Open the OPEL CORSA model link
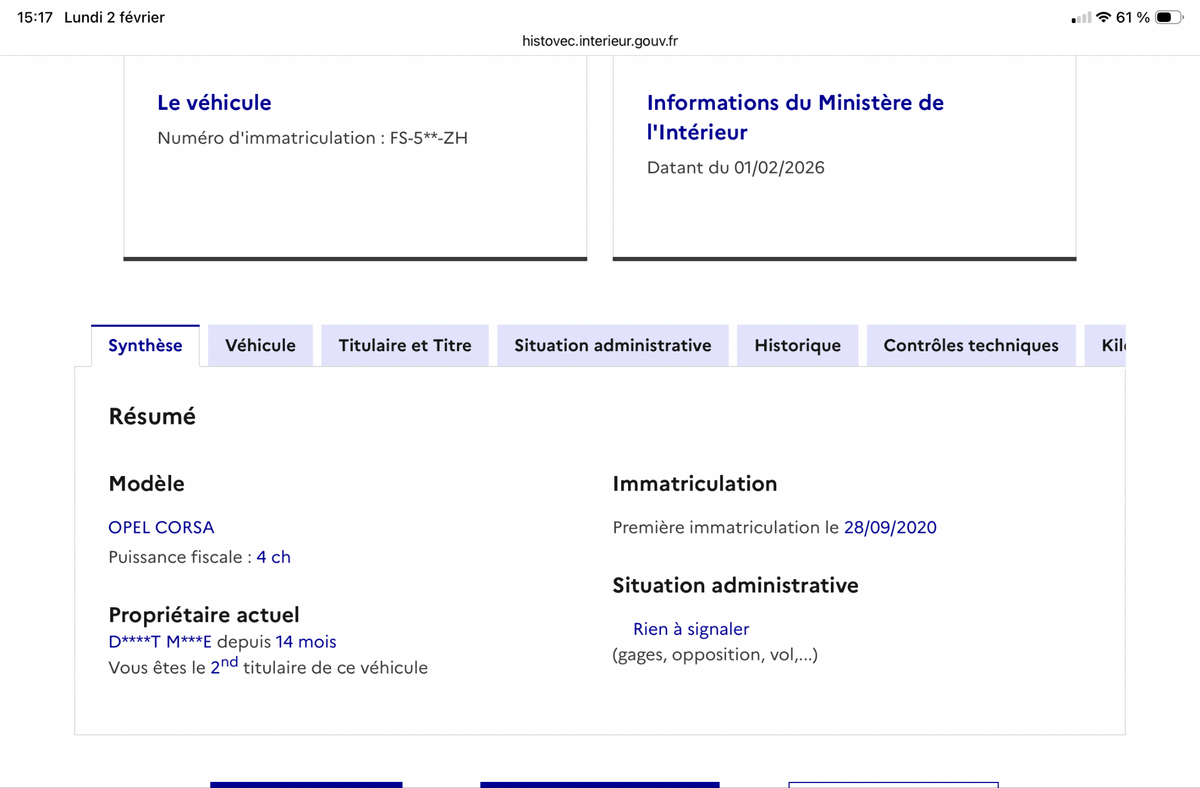The image size is (1200, 788). coord(161,527)
